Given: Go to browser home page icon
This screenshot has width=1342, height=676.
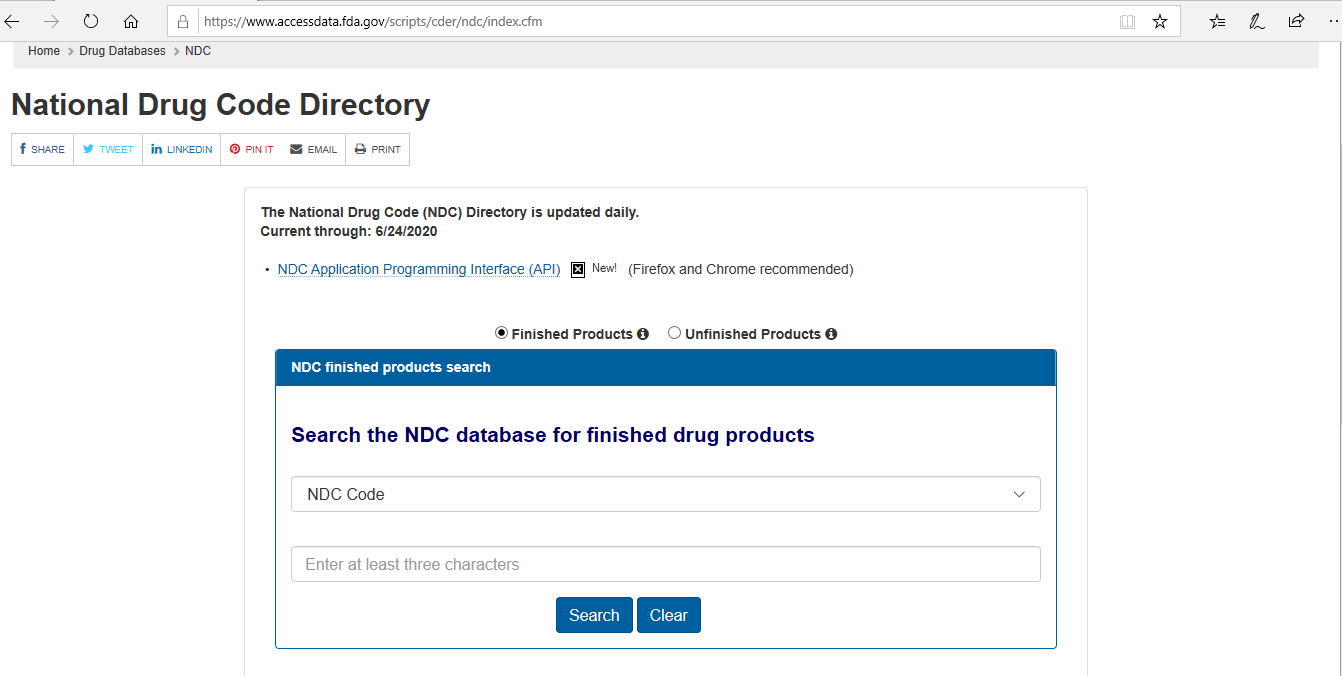Looking at the screenshot, I should pos(131,21).
